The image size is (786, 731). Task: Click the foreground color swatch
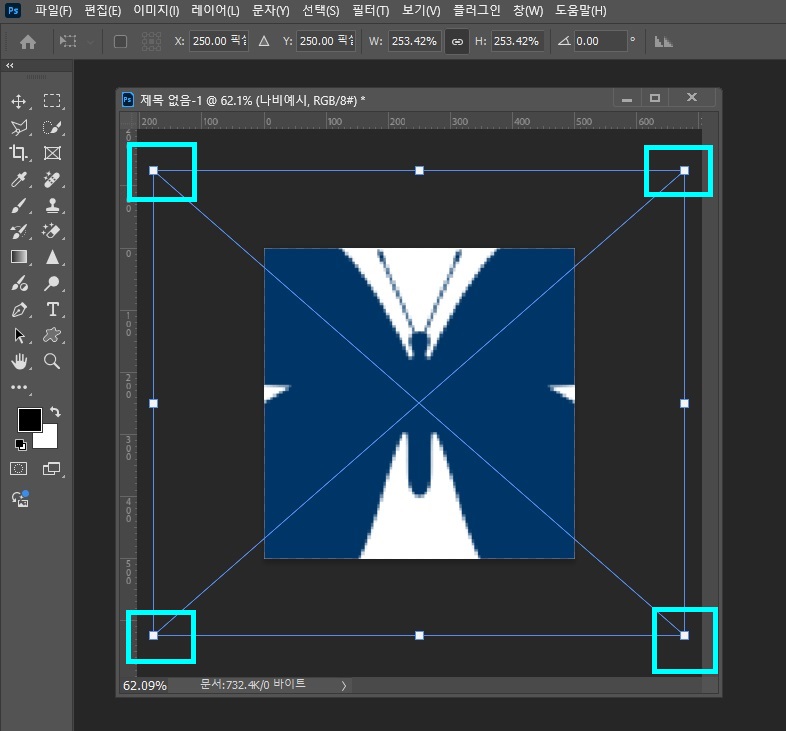30,420
